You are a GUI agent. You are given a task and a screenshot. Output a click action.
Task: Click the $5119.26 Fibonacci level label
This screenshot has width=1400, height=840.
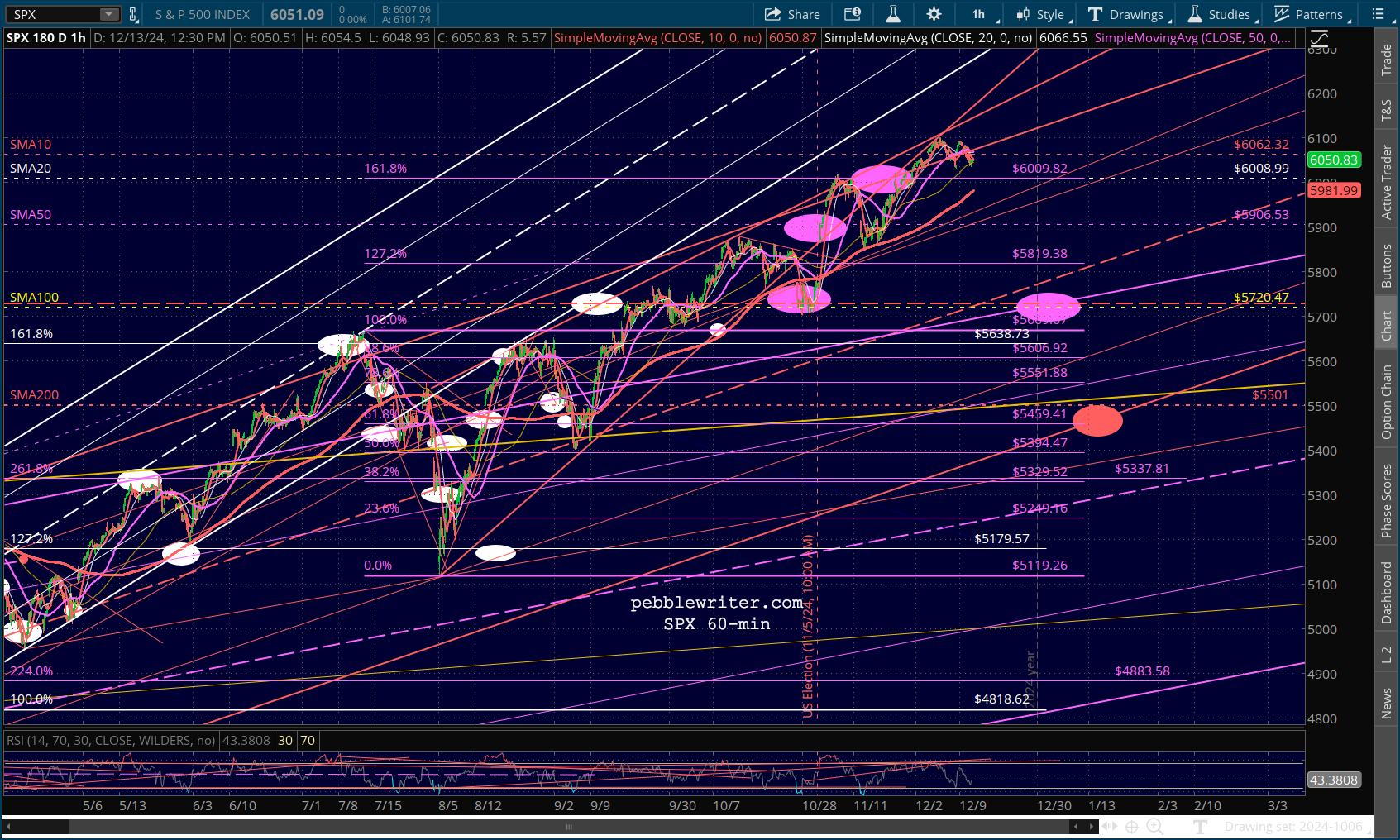(1039, 566)
